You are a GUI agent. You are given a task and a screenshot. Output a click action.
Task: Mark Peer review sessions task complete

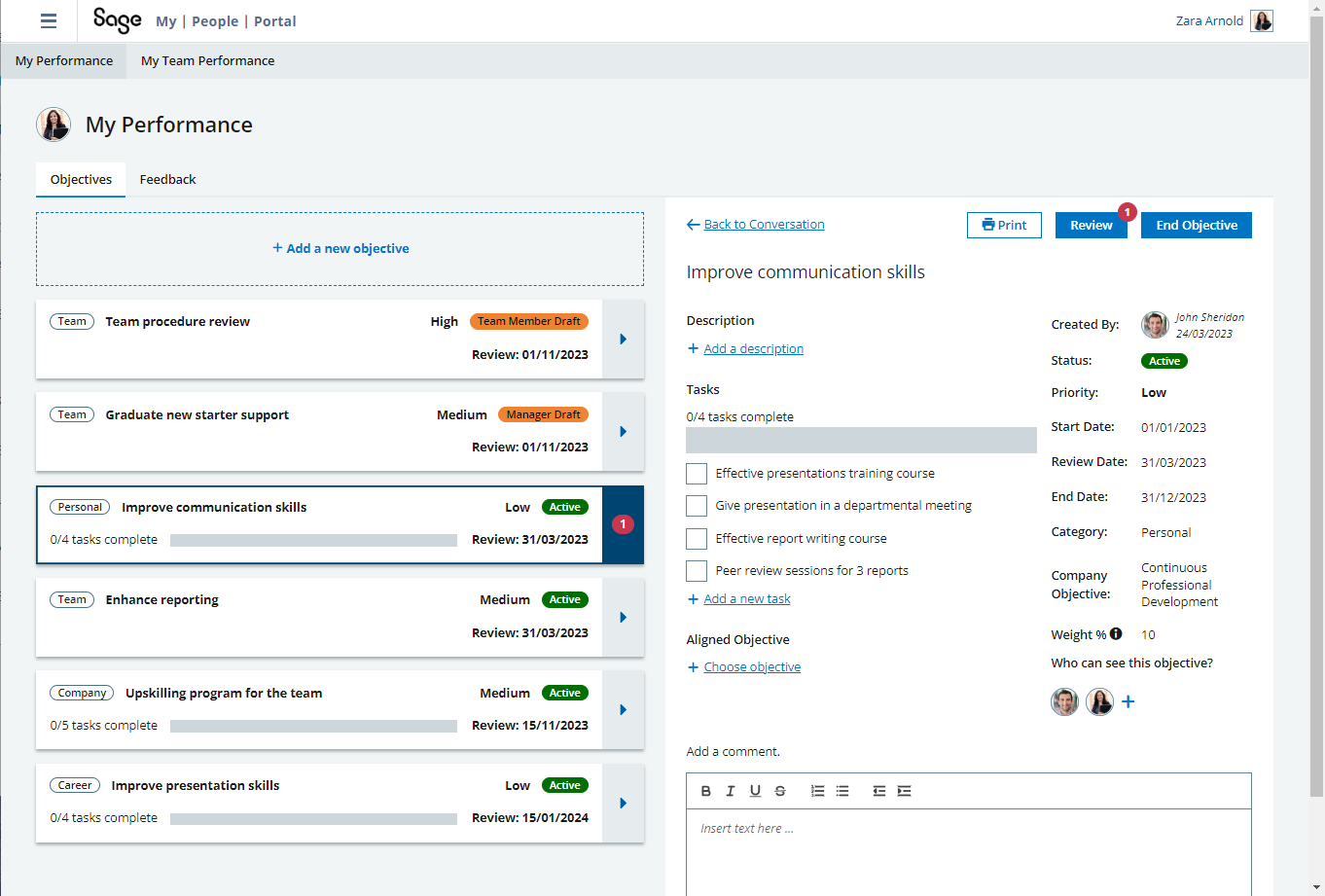(x=697, y=571)
